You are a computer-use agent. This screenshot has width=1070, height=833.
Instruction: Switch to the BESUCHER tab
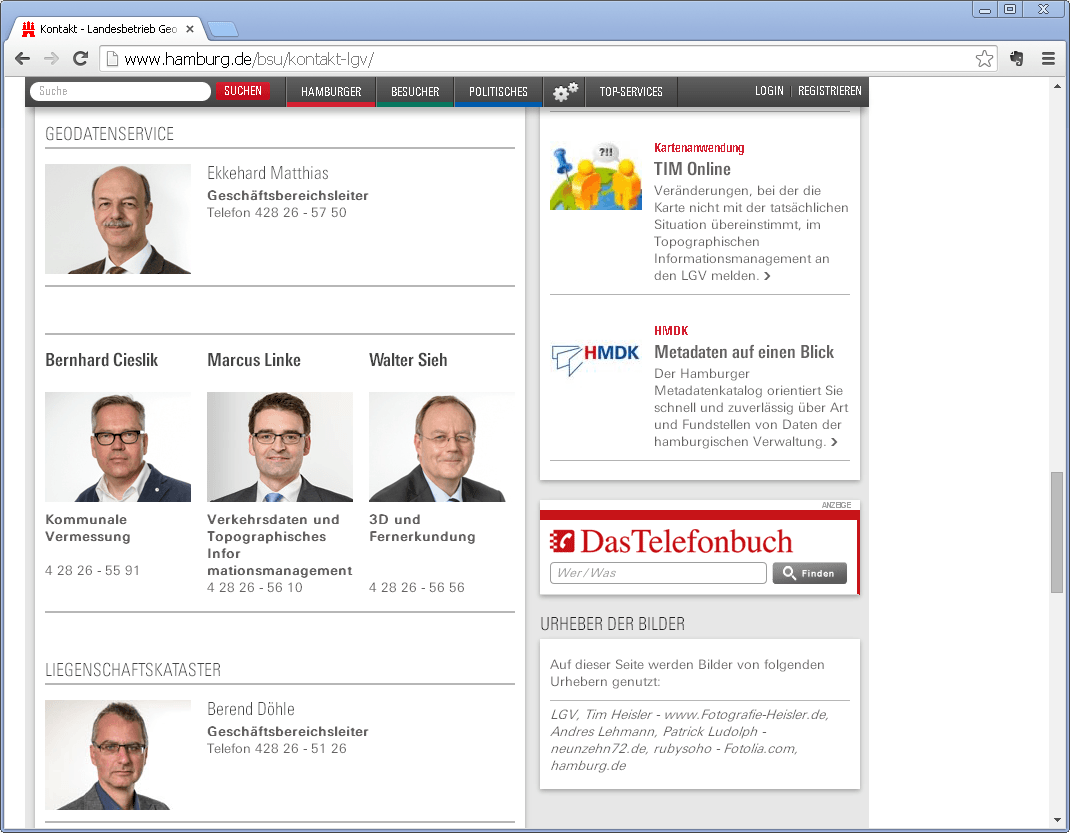pyautogui.click(x=414, y=91)
